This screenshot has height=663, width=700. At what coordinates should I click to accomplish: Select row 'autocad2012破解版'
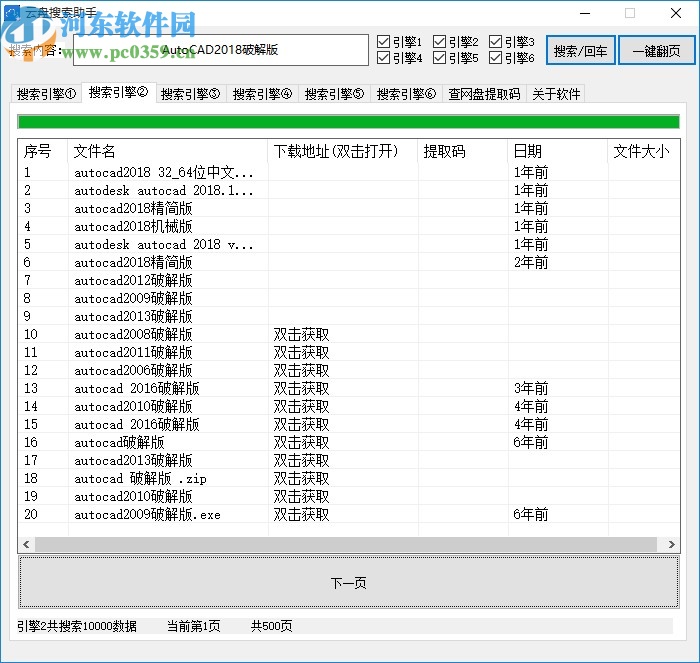(x=349, y=280)
